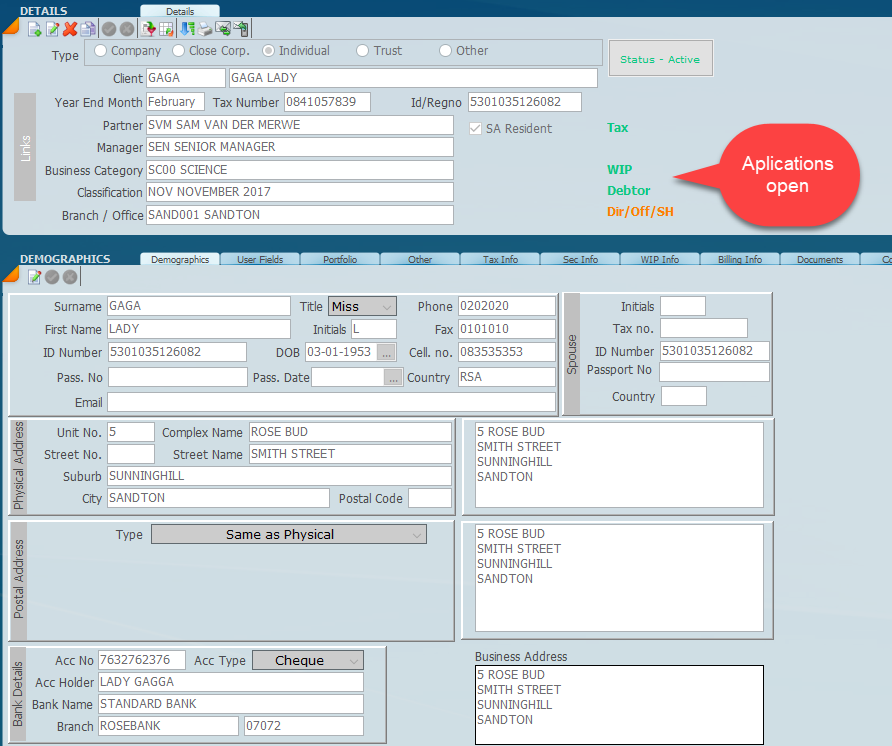The image size is (892, 746).
Task: Open the Portfolio tab
Action: click(340, 260)
